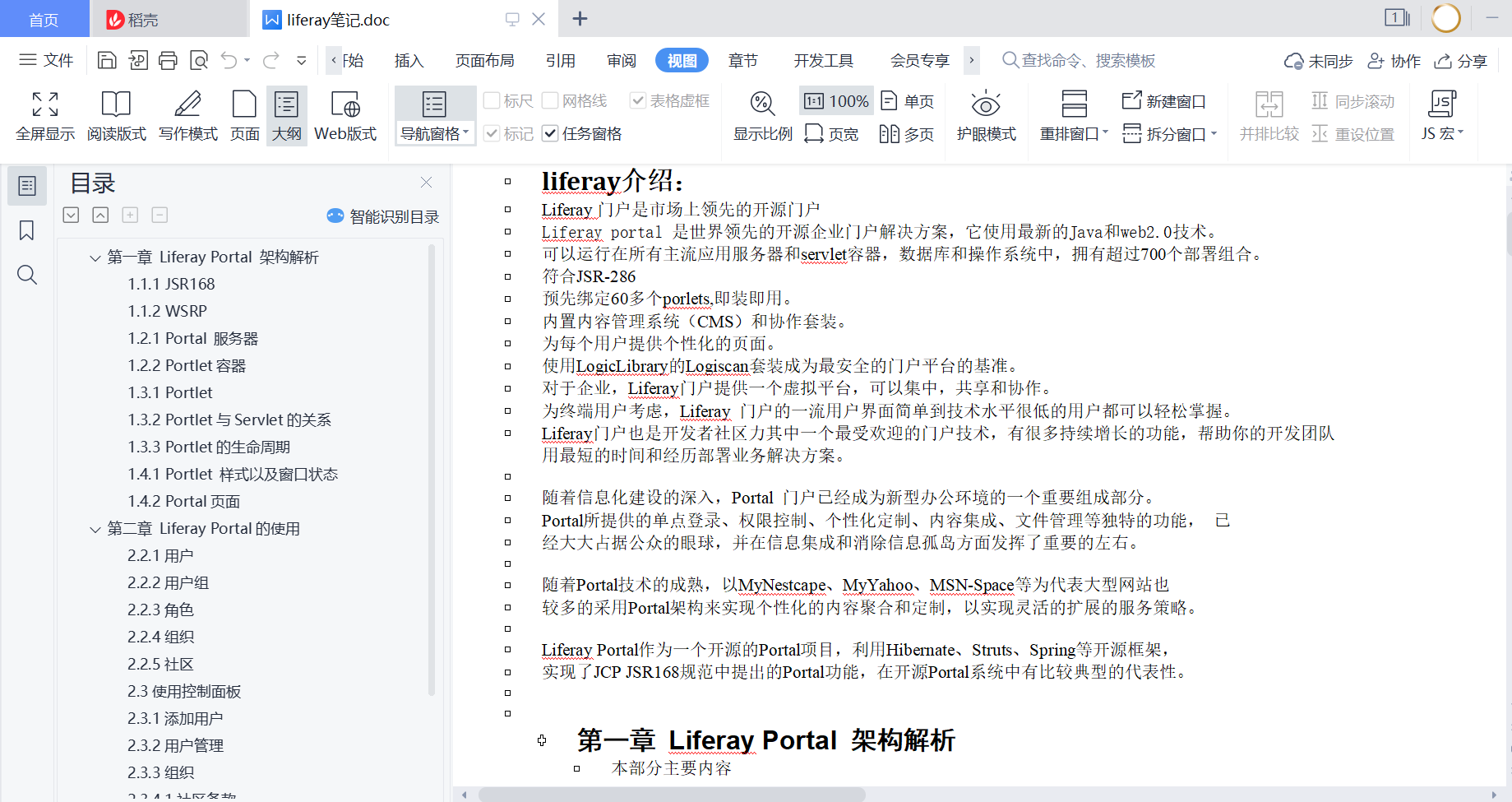Switch to 全屏显示 full screen view
Screen dimensions: 1512x802
[45, 116]
